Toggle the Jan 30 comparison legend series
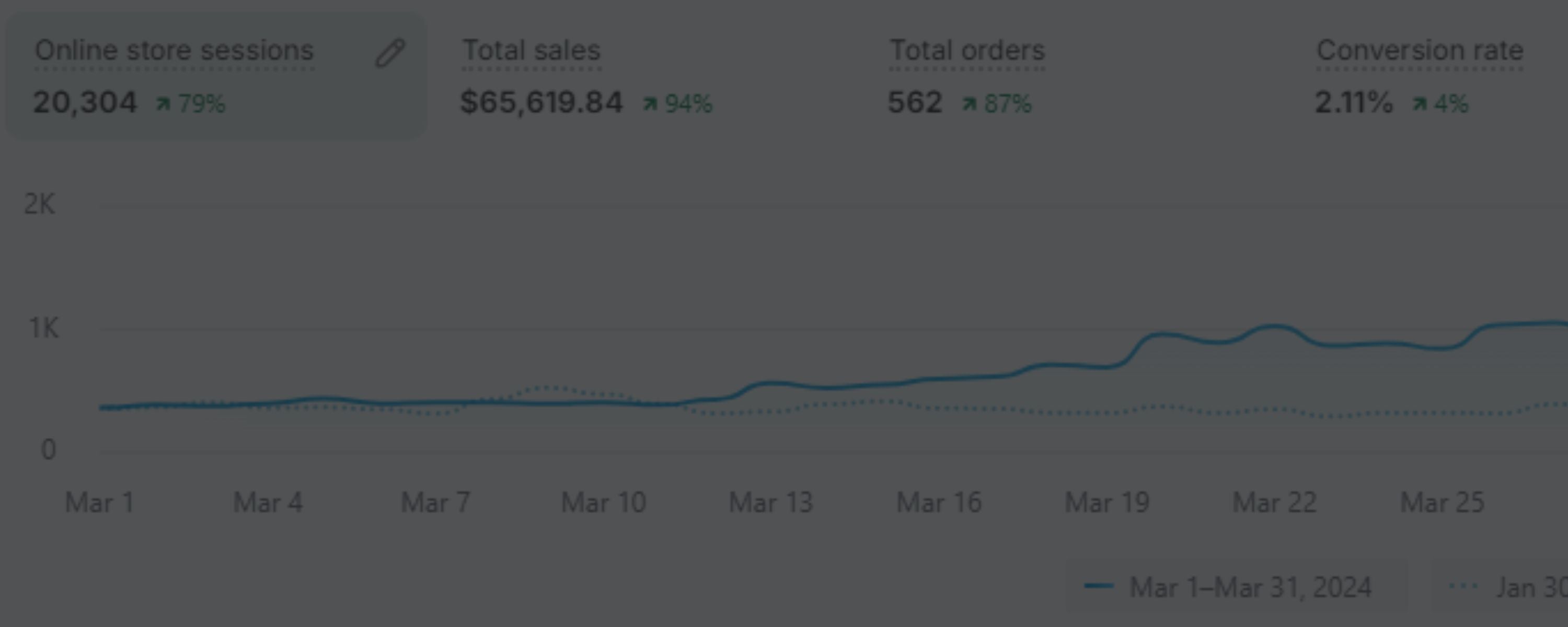The height and width of the screenshot is (627, 1568). tap(1531, 587)
